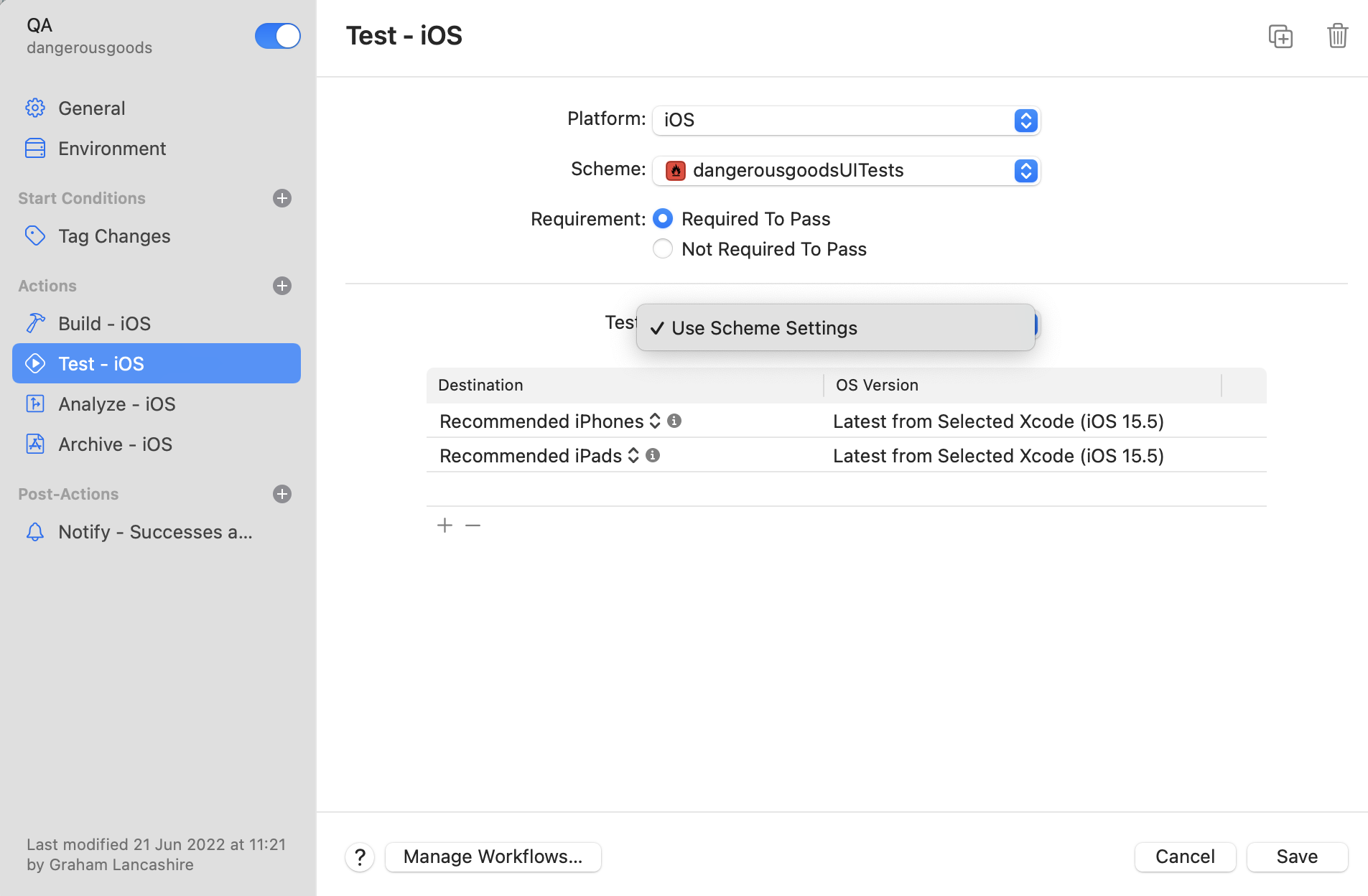1368x896 pixels.
Task: Open help with the question mark button
Action: coord(360,857)
